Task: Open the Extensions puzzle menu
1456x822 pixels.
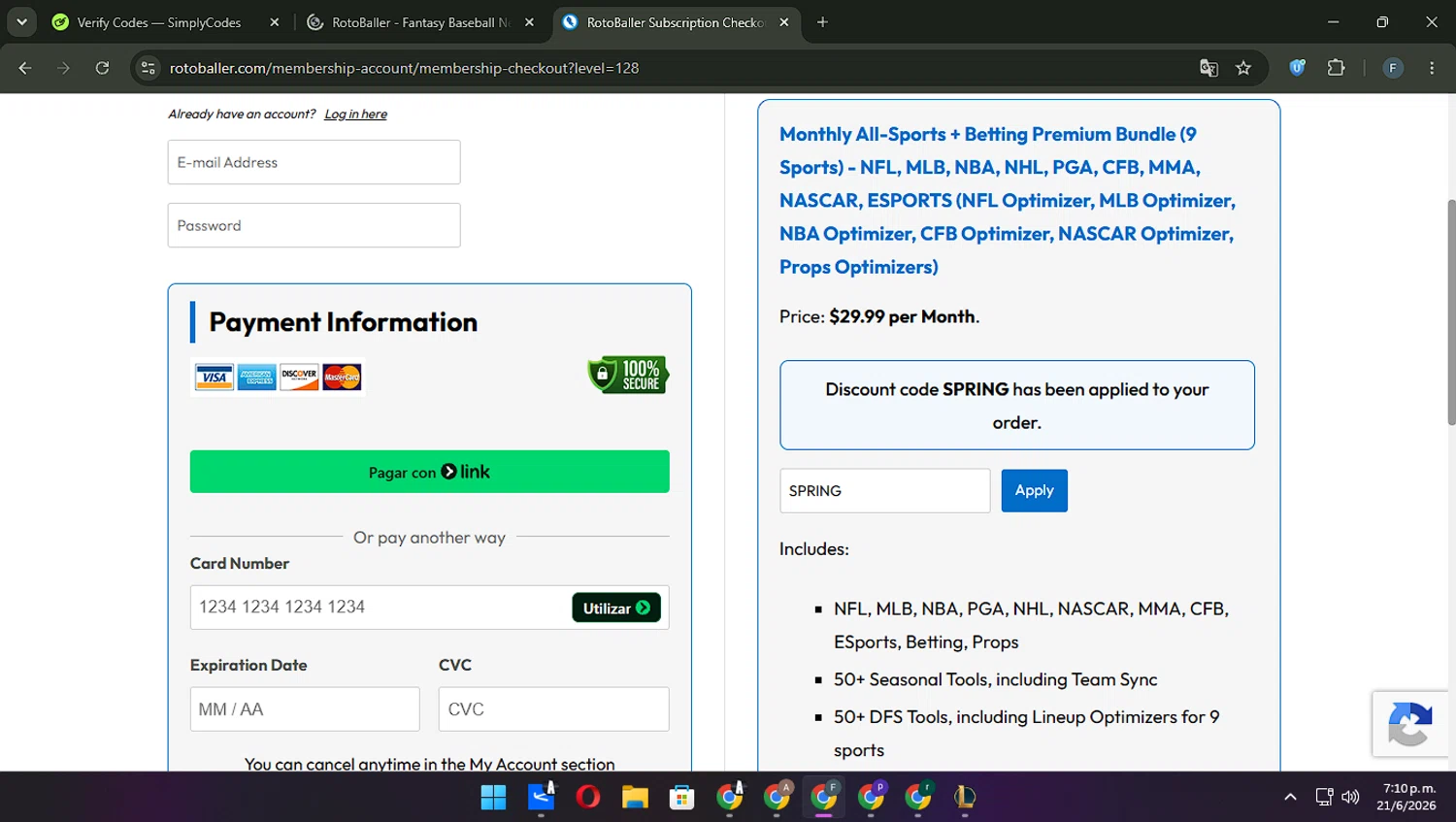Action: pos(1337,68)
